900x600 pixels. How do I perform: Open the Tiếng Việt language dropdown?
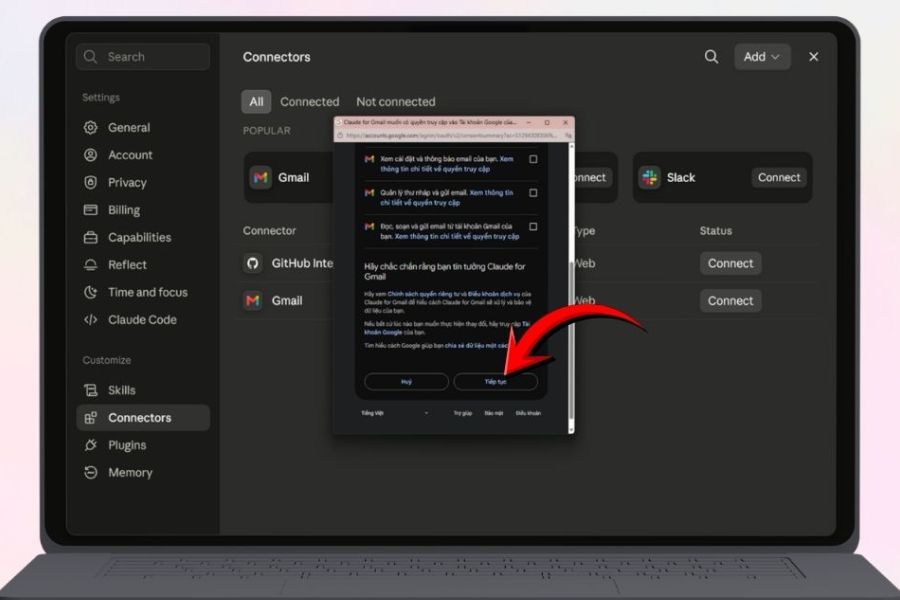(x=395, y=413)
